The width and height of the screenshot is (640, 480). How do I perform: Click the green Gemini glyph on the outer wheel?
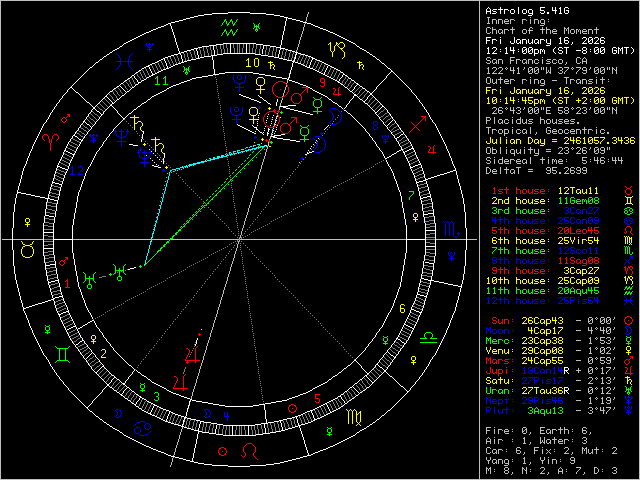[62, 353]
